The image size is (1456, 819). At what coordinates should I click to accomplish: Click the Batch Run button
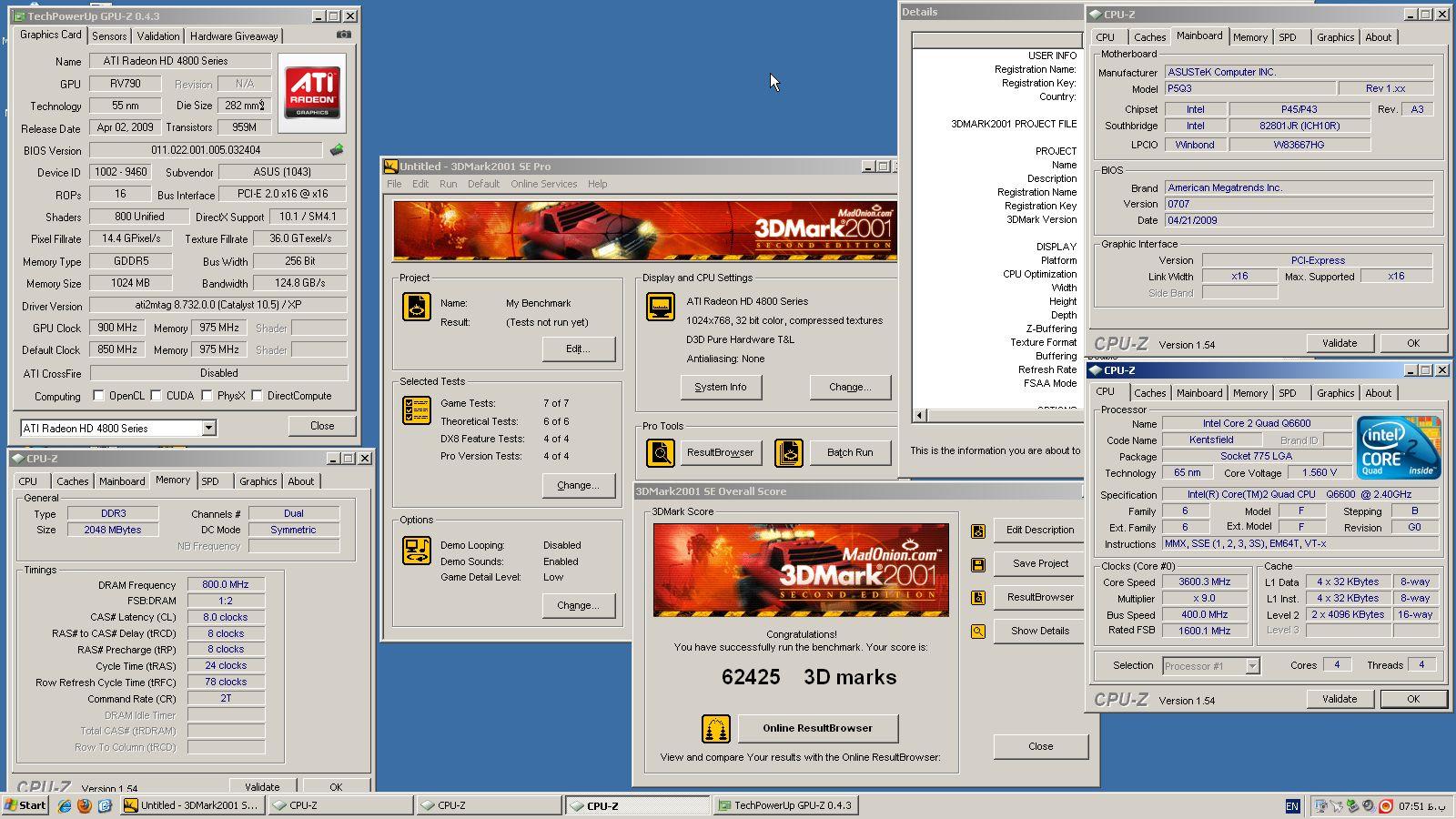850,452
